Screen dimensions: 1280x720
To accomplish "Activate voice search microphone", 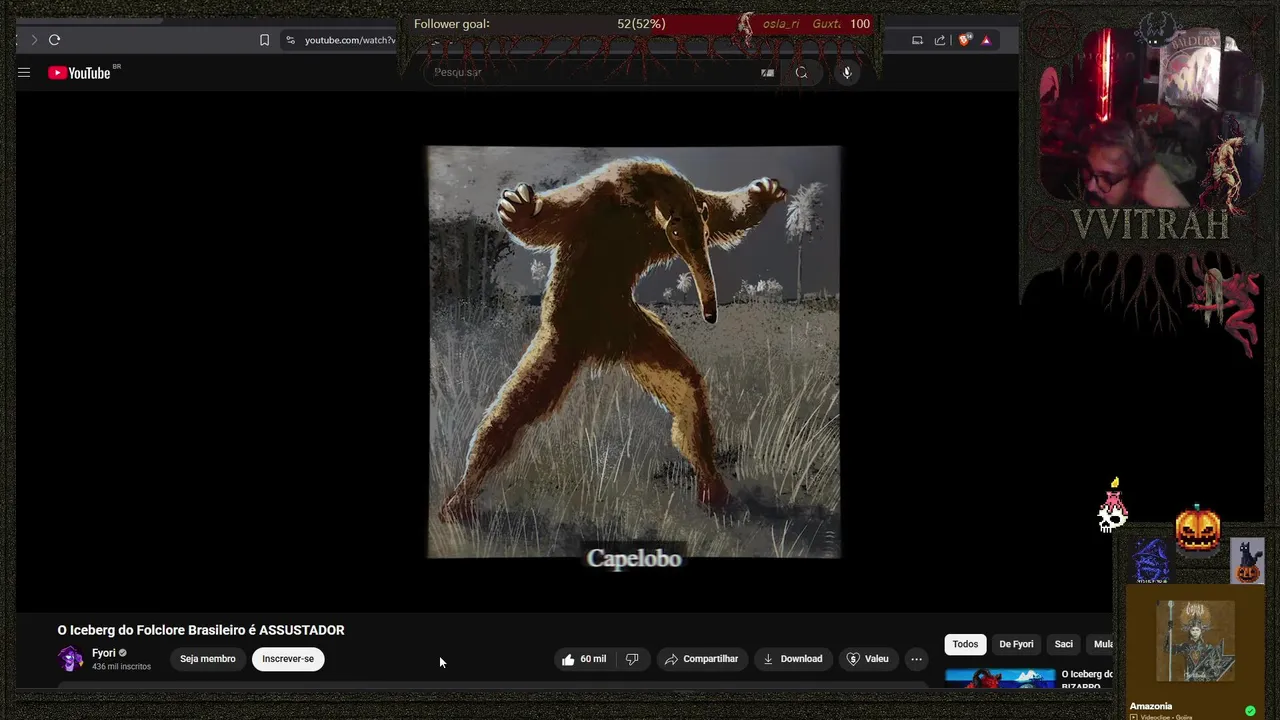I will coord(847,72).
